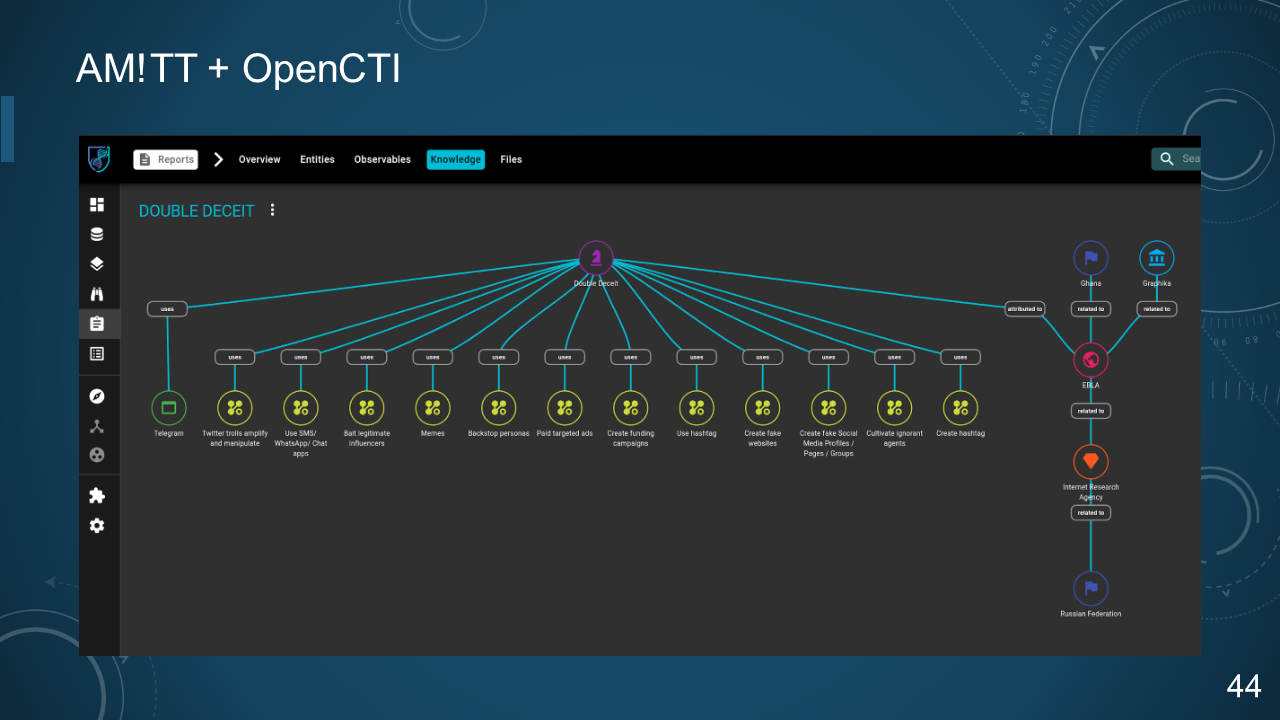The width and height of the screenshot is (1280, 720).
Task: Select the Telegram node in graph
Action: [168, 407]
